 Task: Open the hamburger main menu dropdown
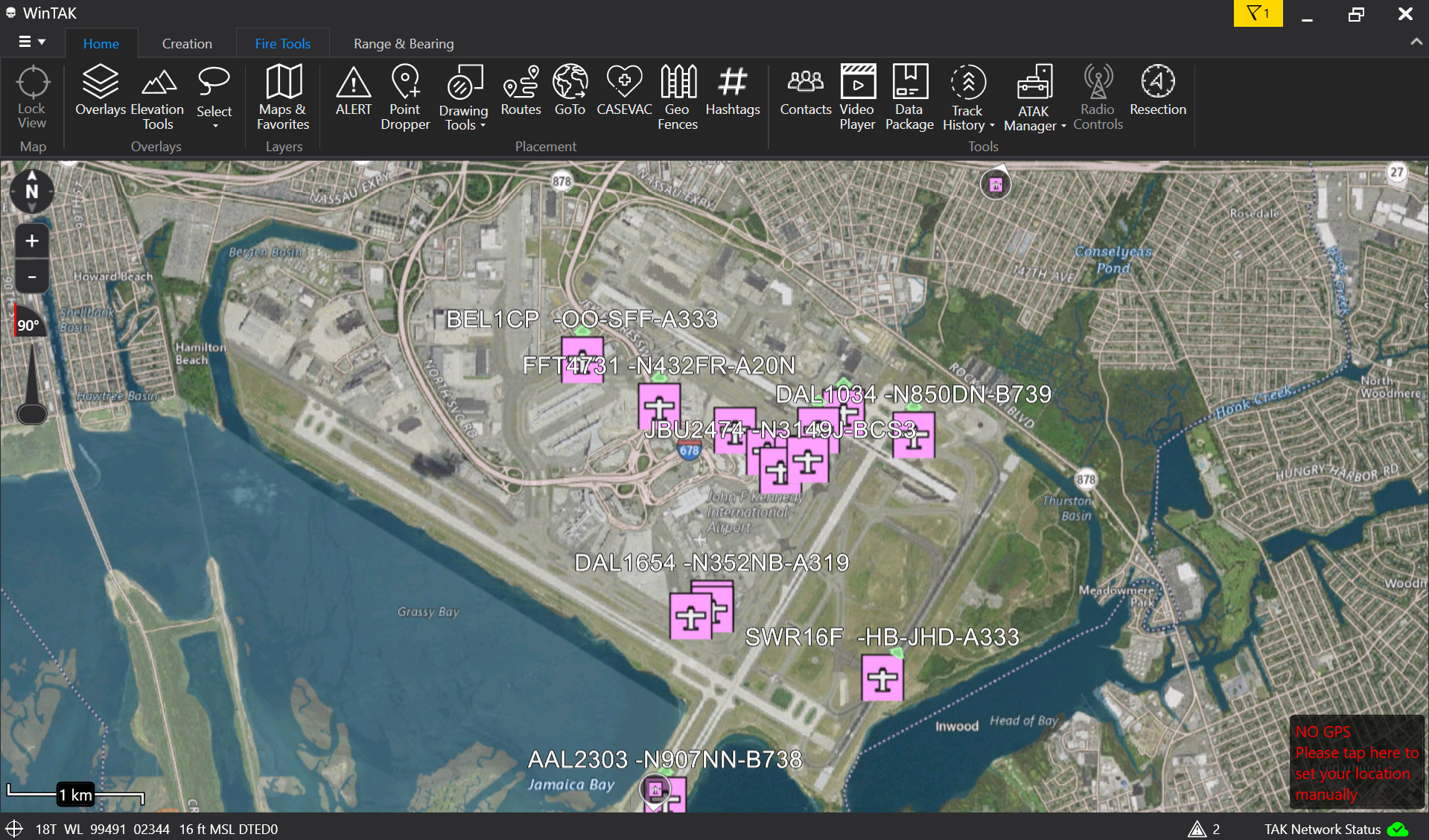tap(32, 42)
